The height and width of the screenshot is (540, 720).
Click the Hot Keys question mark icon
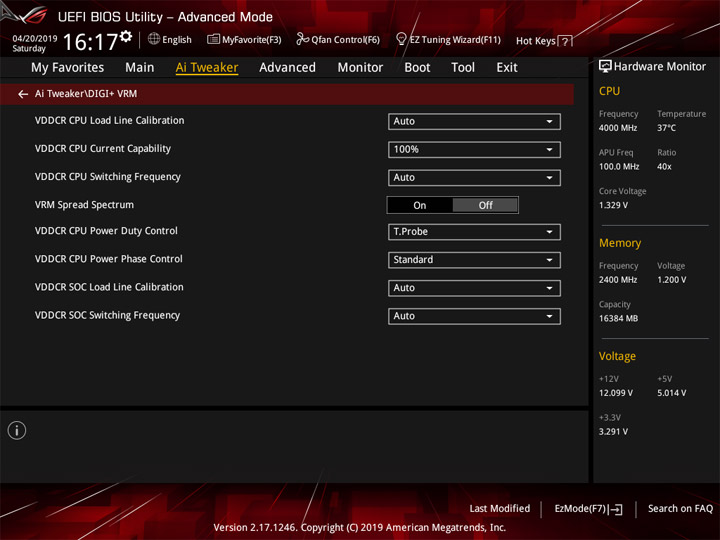click(x=565, y=41)
